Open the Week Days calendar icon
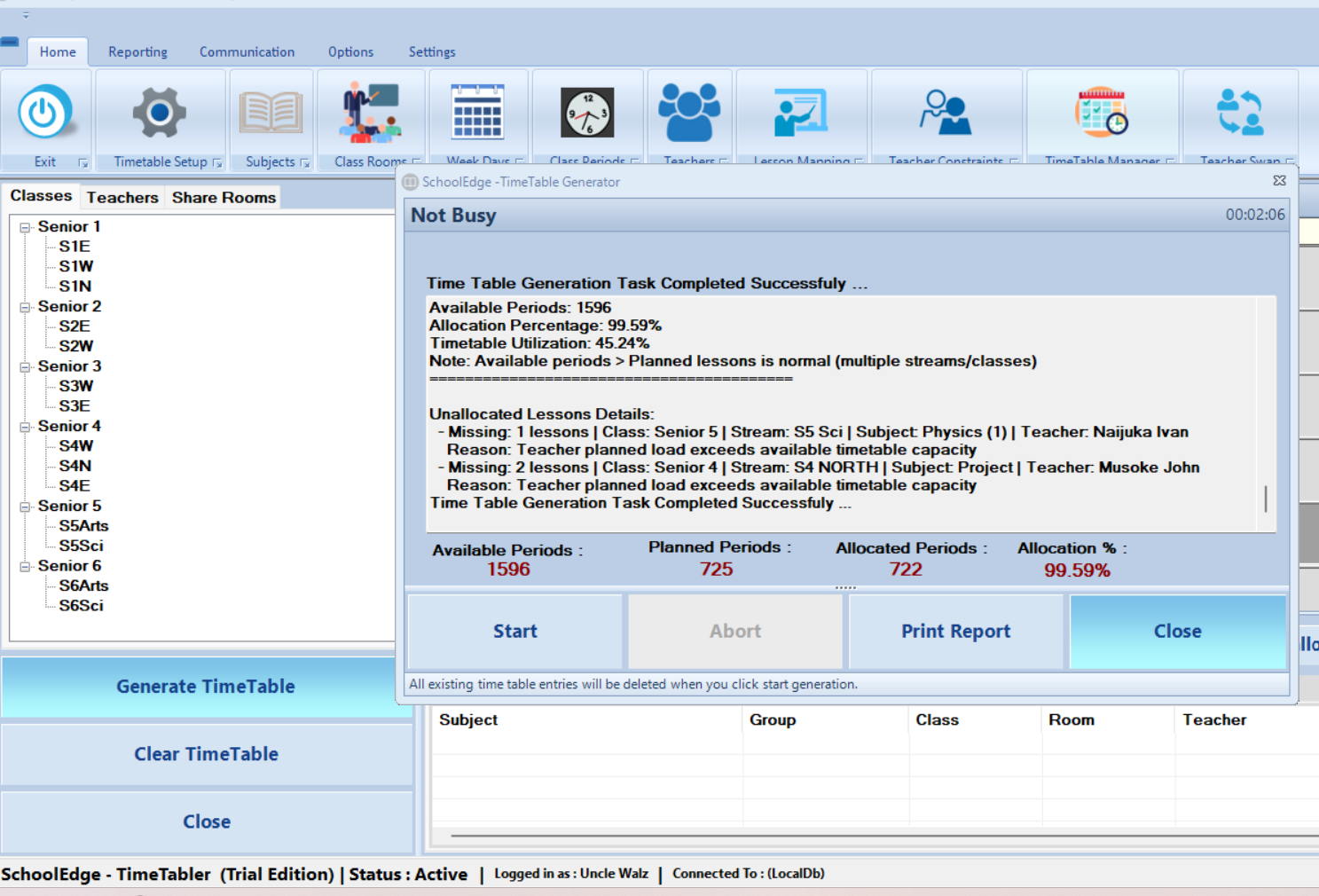The image size is (1319, 896). point(478,113)
